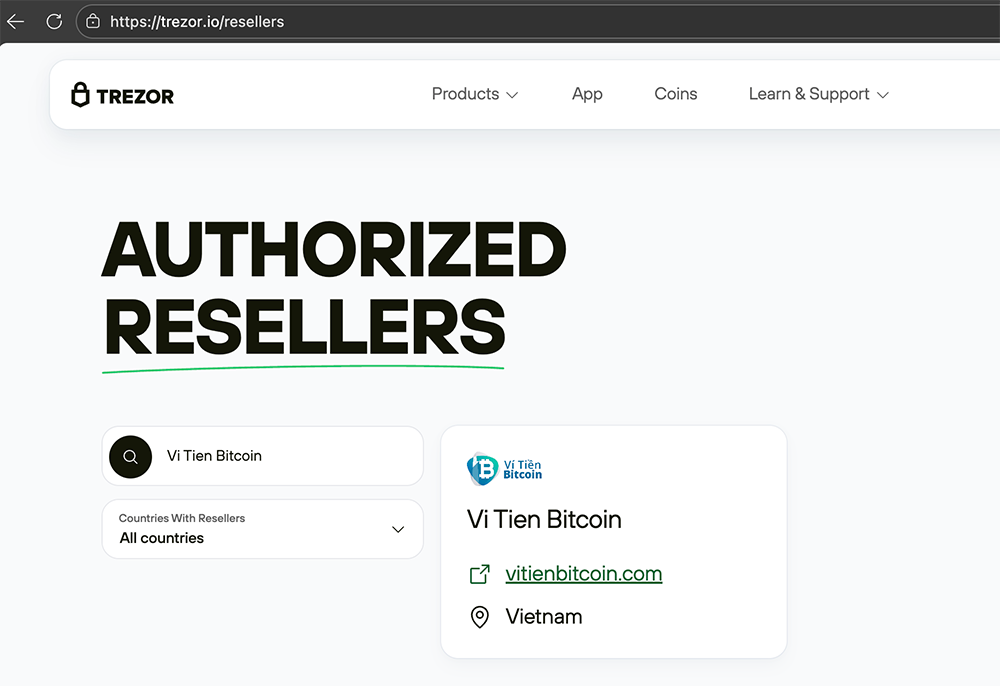
Task: Click the location pin icon next to Vietnam
Action: (480, 617)
